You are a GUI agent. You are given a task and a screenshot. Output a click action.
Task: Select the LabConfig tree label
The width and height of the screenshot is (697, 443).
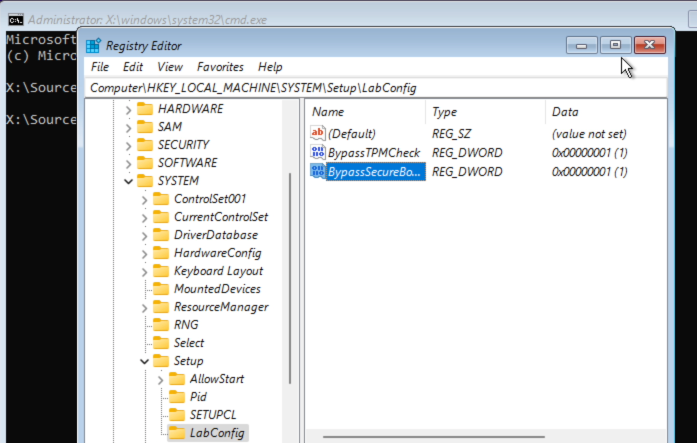click(217, 433)
